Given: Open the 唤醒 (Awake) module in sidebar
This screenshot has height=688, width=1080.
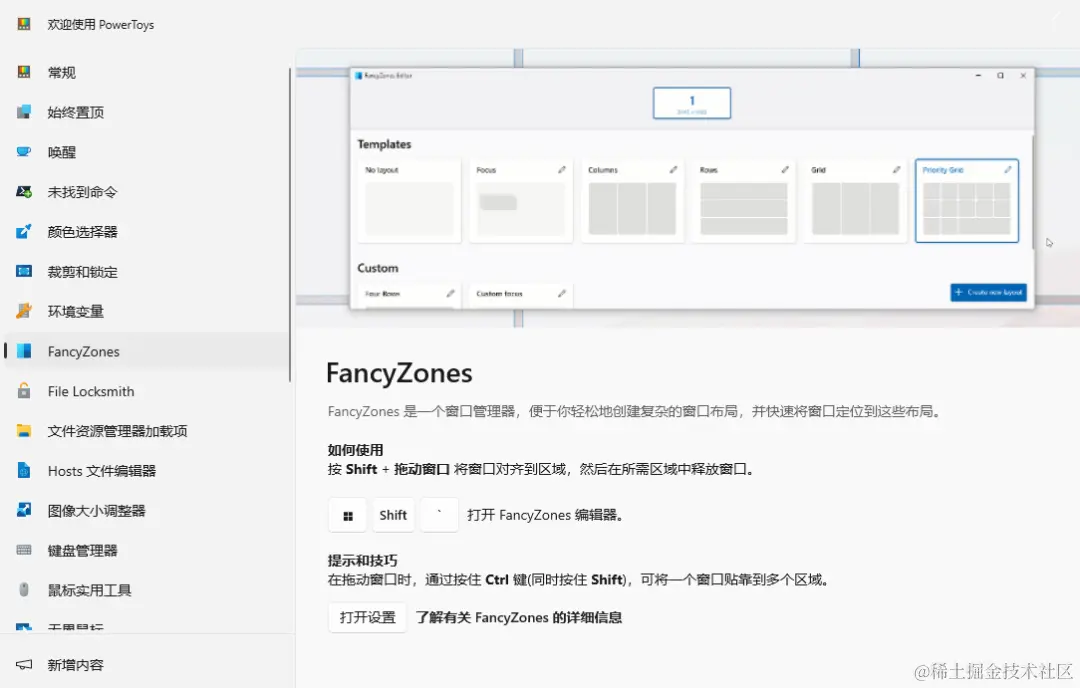Looking at the screenshot, I should pos(24,151).
